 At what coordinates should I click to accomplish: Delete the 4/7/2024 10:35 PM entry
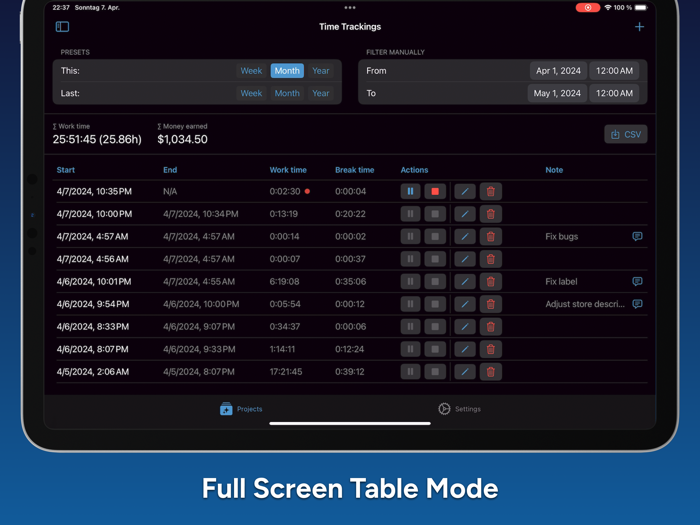tap(491, 192)
